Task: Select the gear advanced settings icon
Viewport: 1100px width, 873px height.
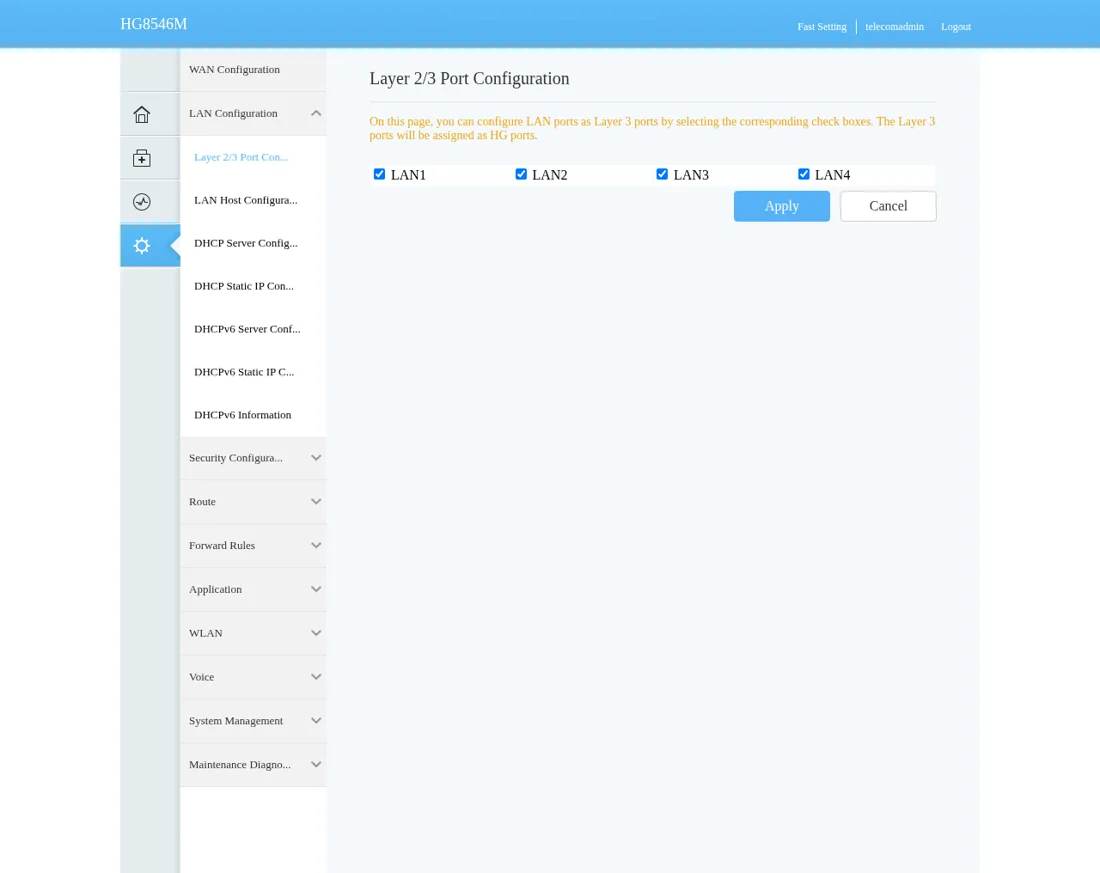Action: tap(142, 246)
